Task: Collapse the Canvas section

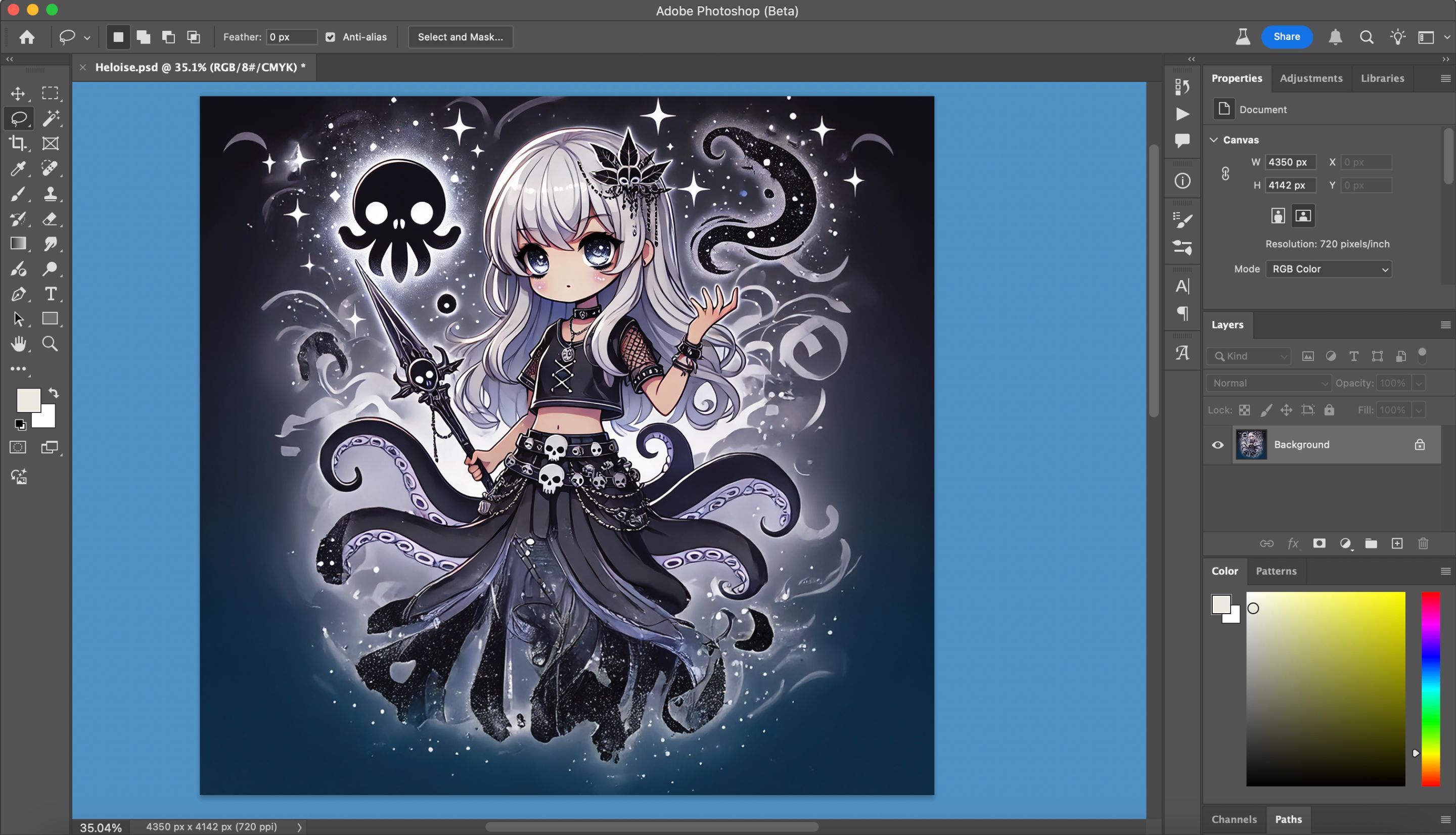Action: tap(1214, 140)
